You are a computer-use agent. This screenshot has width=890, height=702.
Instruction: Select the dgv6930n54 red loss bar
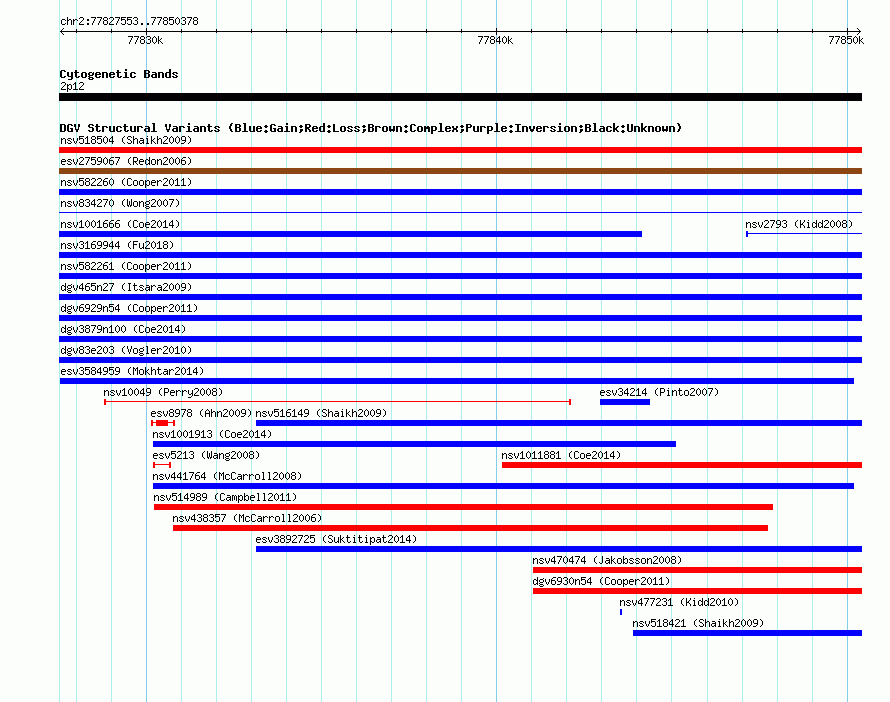tap(698, 591)
